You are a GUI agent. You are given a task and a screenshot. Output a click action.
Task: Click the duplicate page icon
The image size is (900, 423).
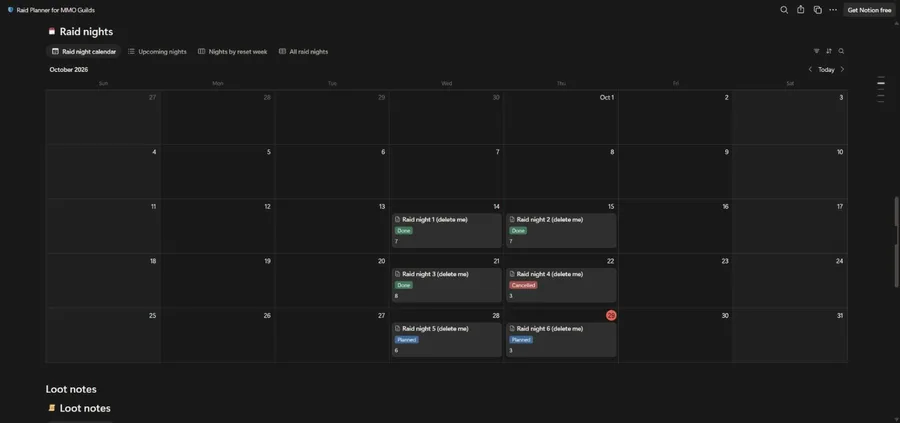point(817,10)
